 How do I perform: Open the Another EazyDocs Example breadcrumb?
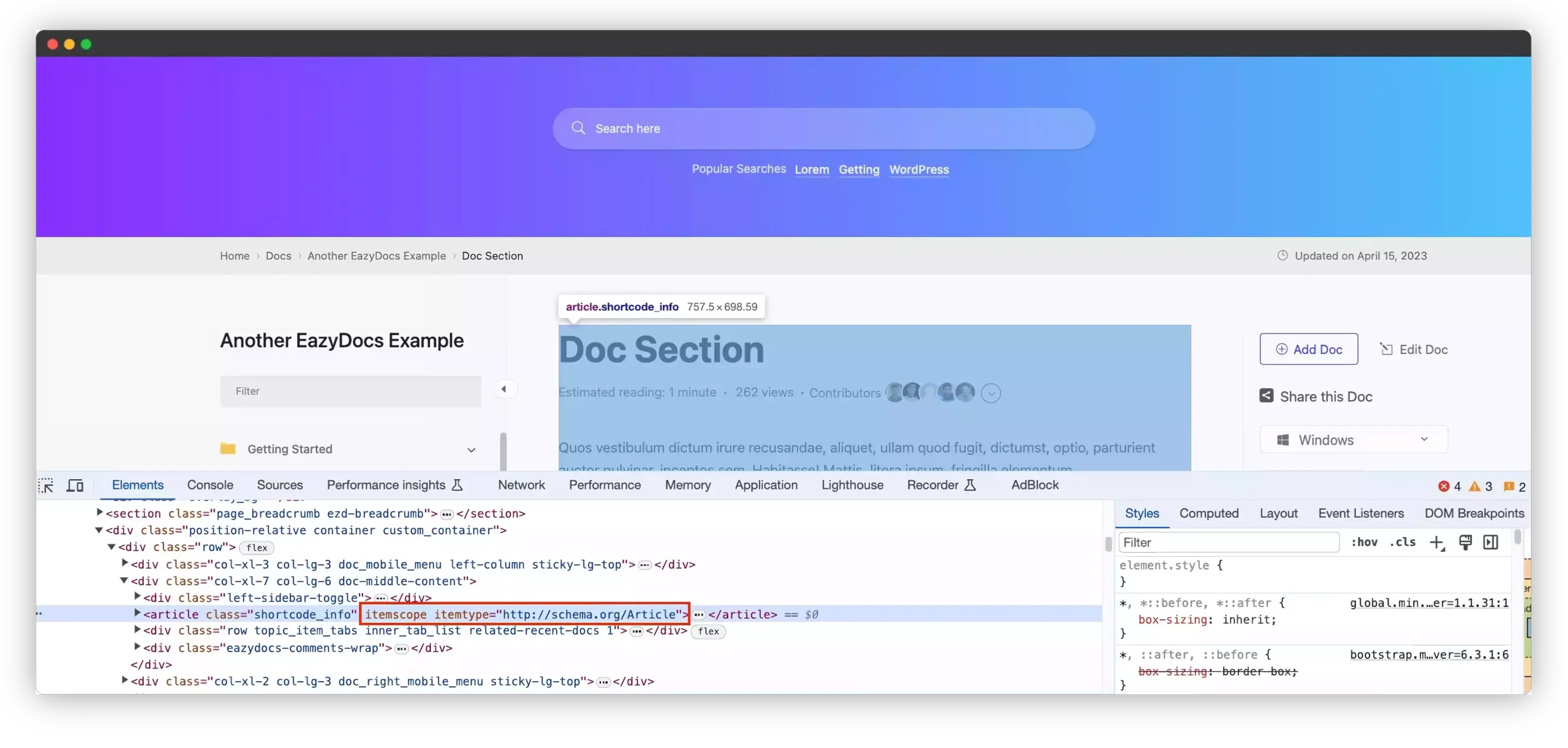pyautogui.click(x=376, y=255)
